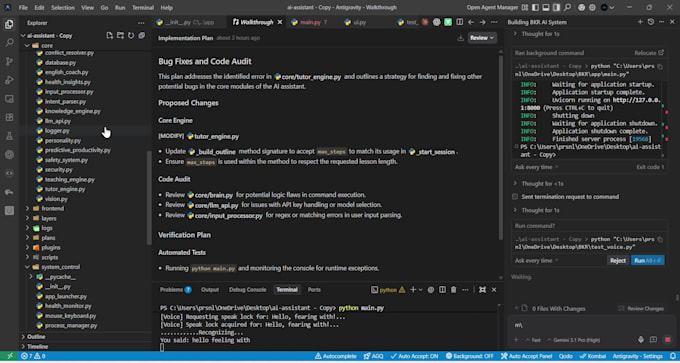Click the microphone icon in chat input
This screenshot has width=680, height=363.
click(641, 340)
